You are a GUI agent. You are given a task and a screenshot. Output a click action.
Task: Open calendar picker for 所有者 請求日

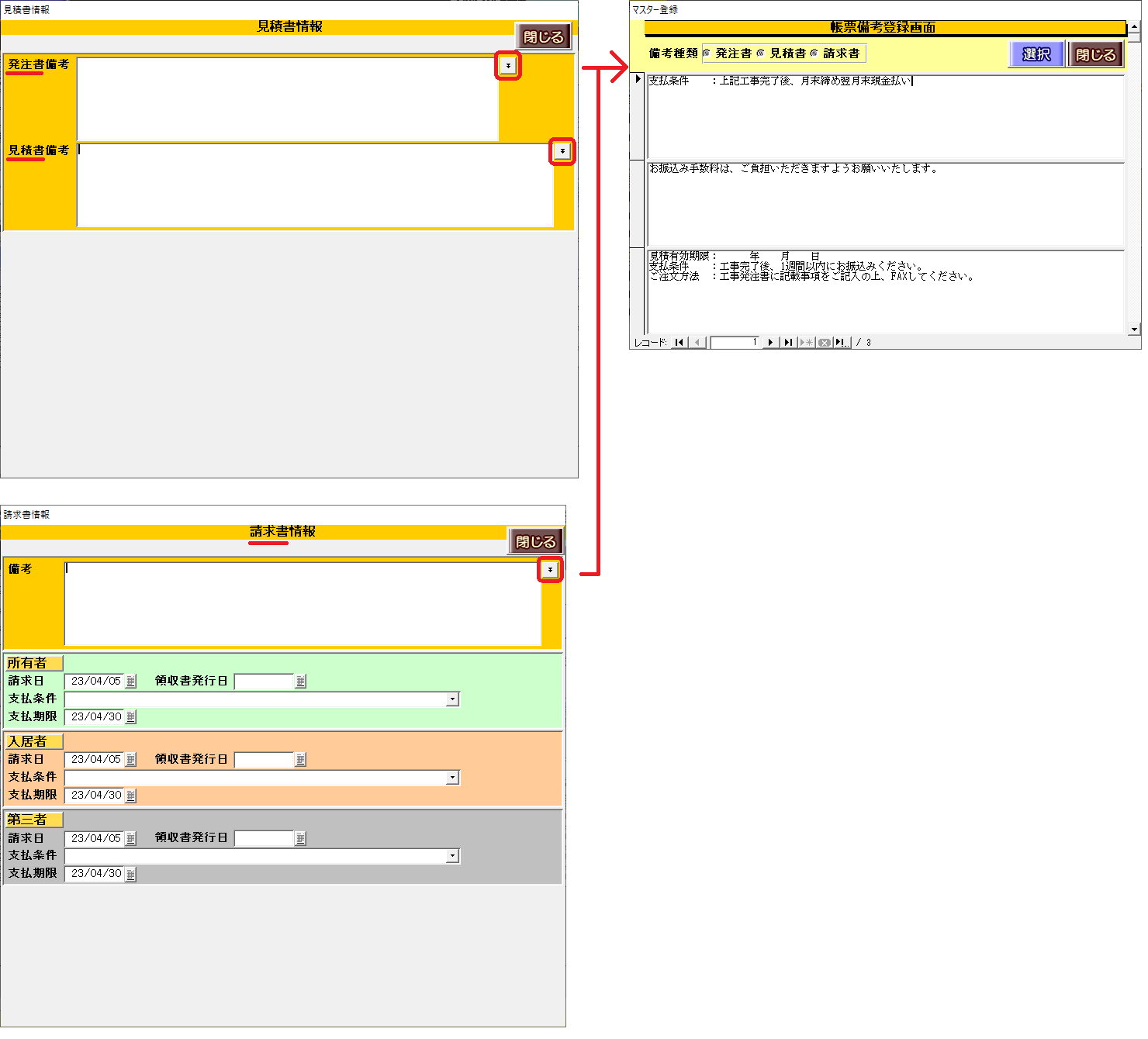click(x=131, y=682)
